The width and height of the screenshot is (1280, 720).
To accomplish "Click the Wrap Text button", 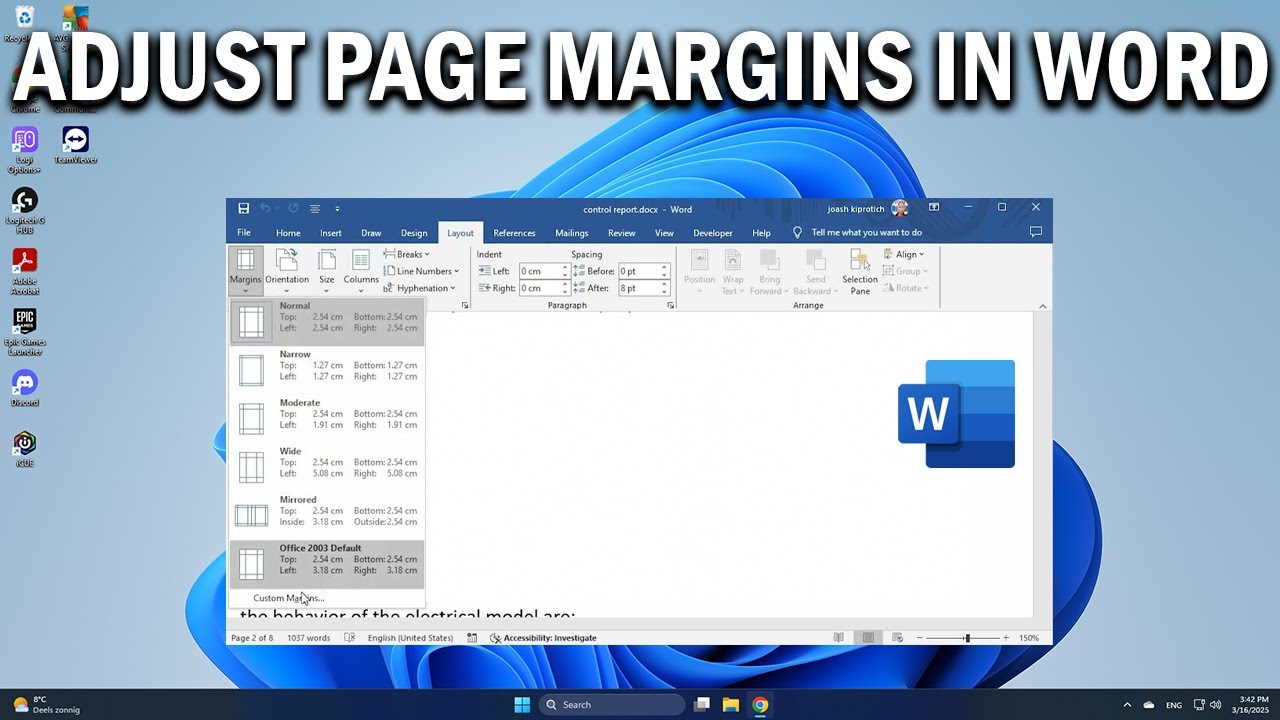I will (733, 272).
